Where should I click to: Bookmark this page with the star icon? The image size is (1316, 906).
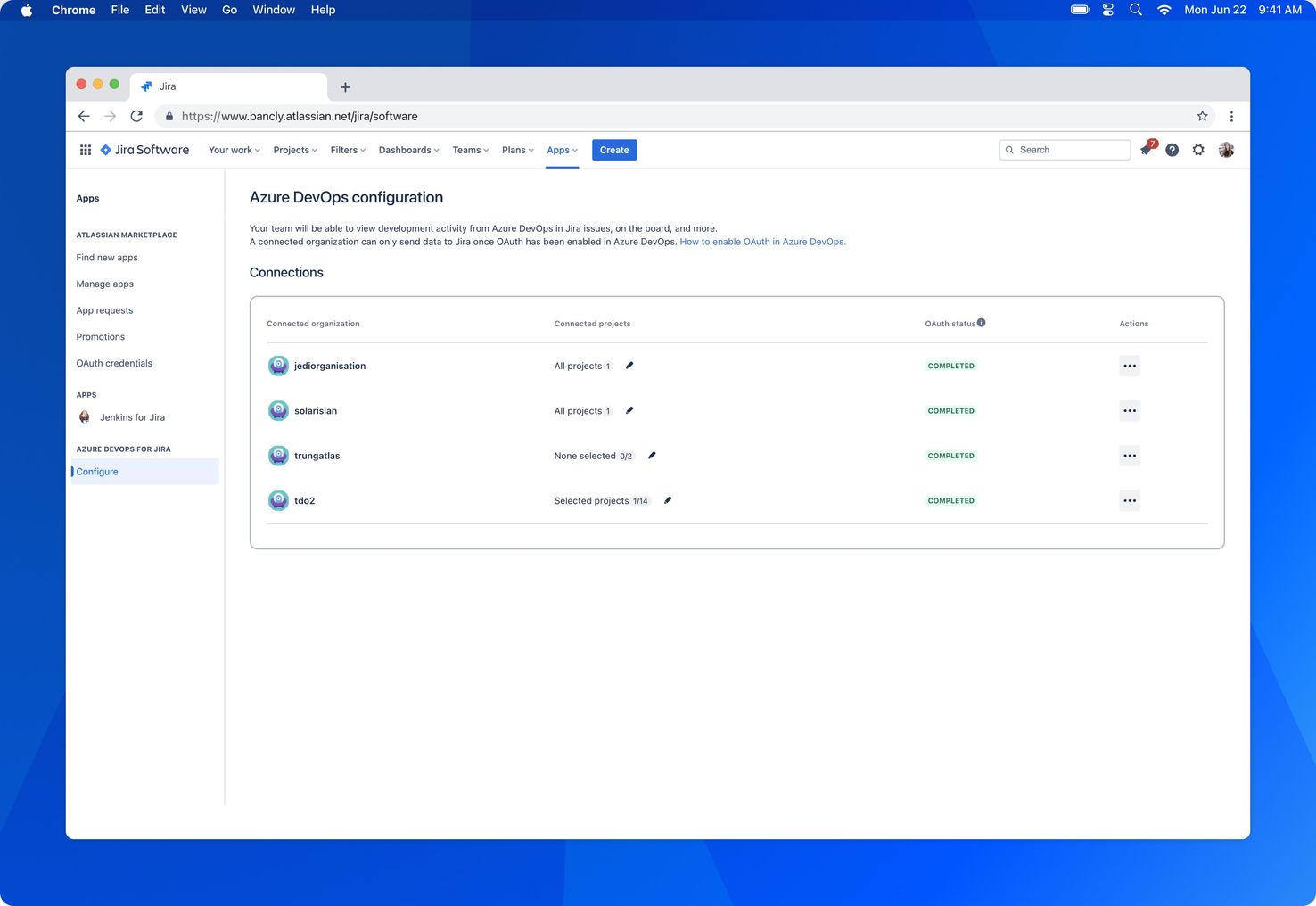point(1202,116)
